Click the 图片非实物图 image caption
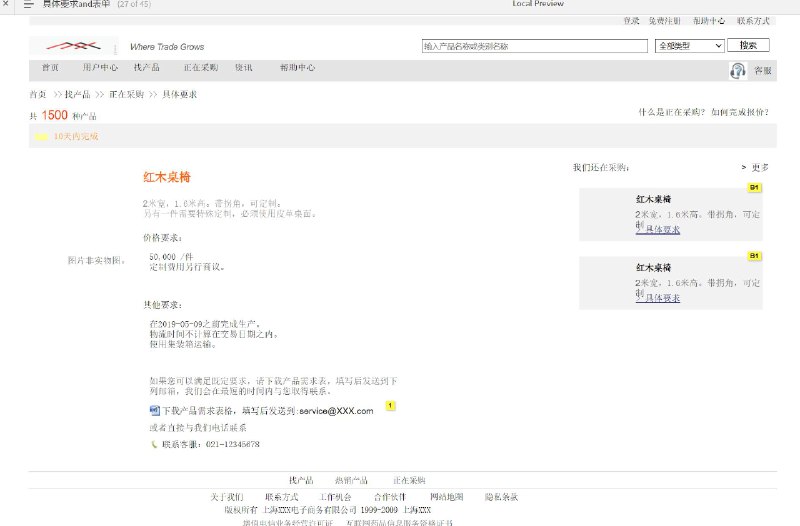The height and width of the screenshot is (526, 800). (x=96, y=261)
